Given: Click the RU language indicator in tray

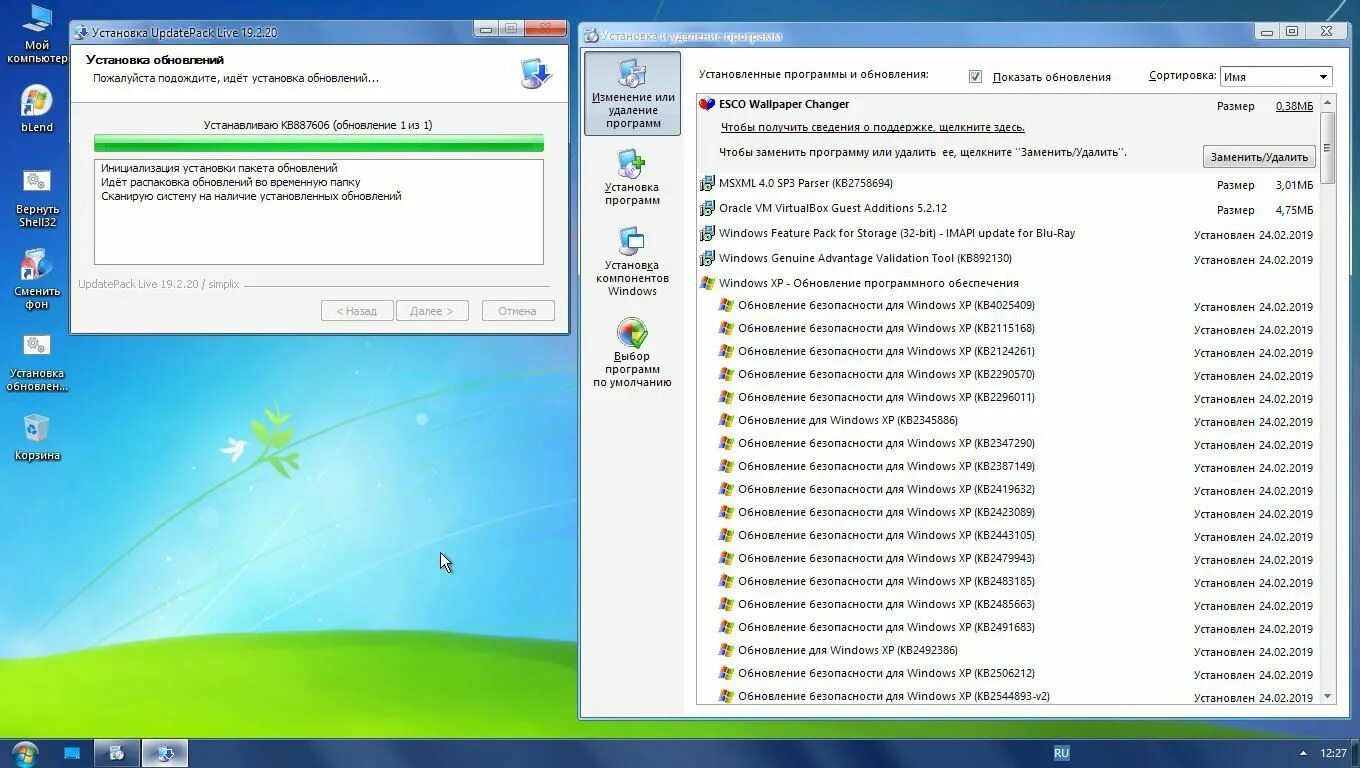Looking at the screenshot, I should point(1061,753).
